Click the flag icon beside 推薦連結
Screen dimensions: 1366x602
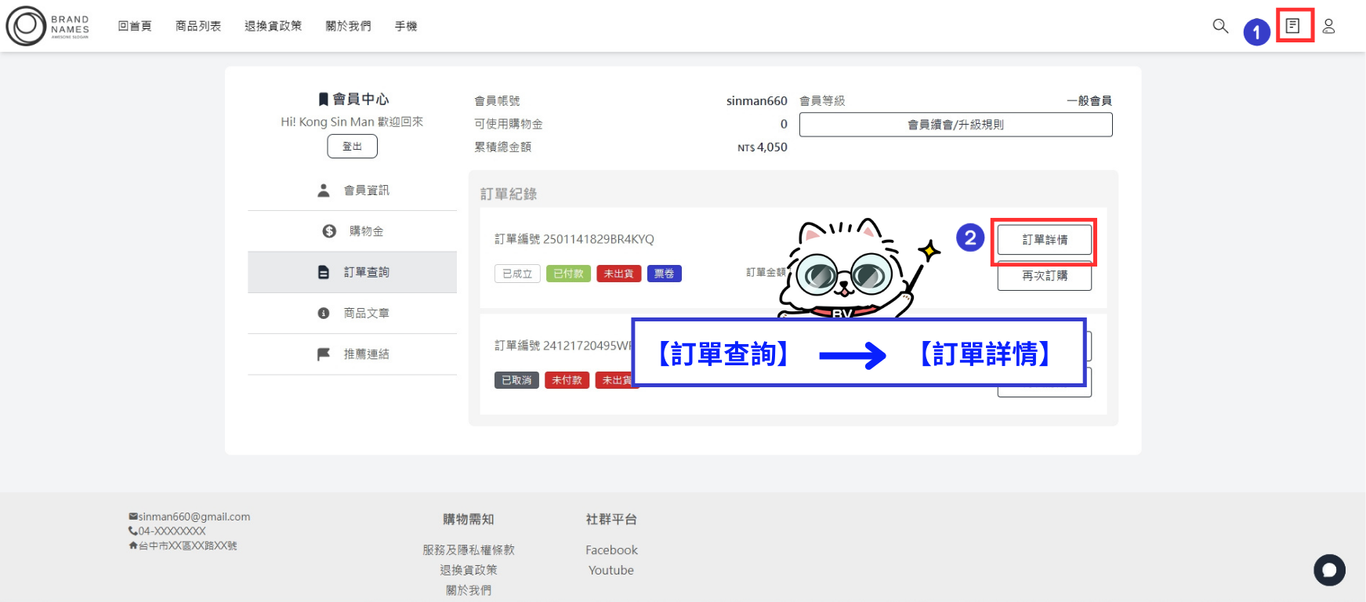(323, 354)
